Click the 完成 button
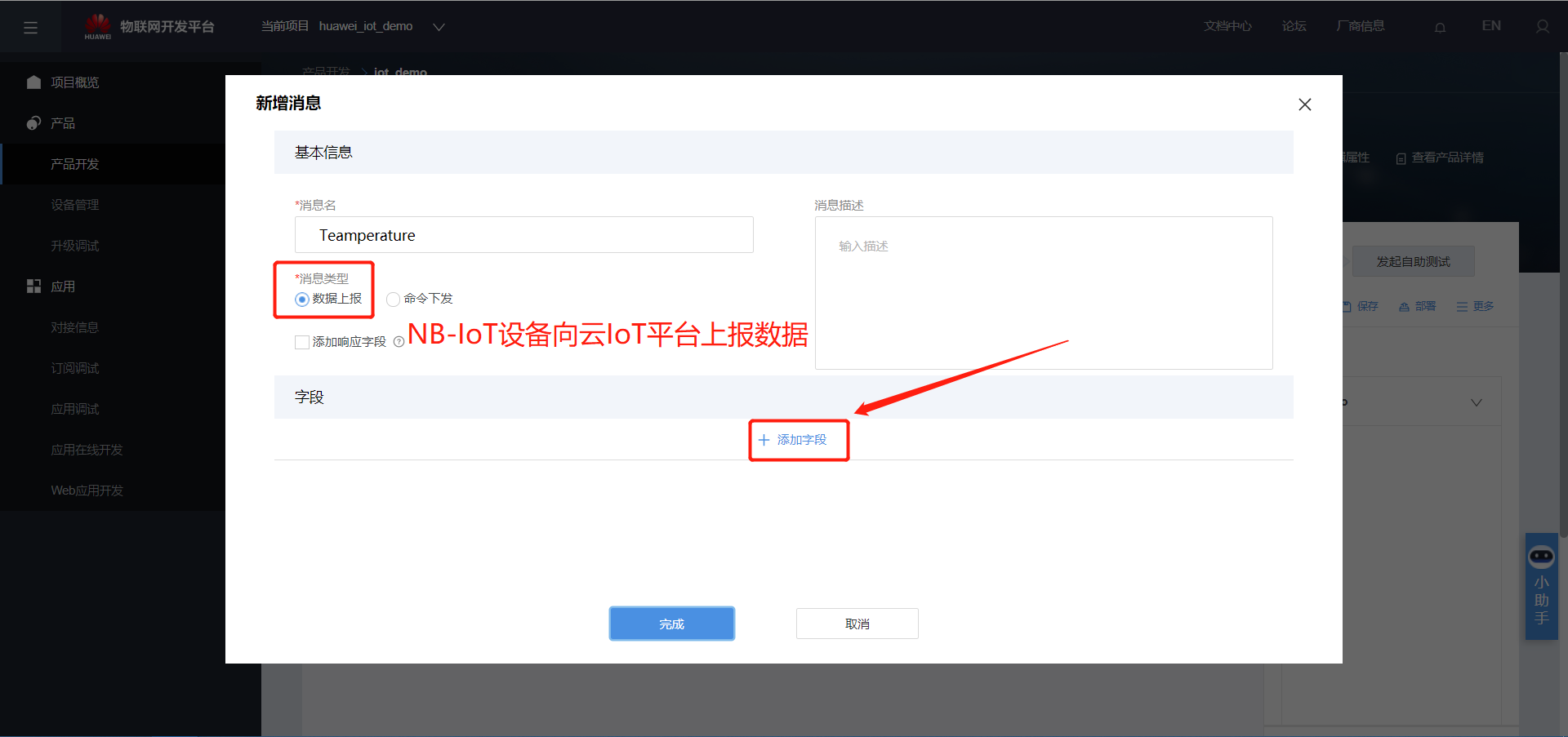 pos(672,624)
